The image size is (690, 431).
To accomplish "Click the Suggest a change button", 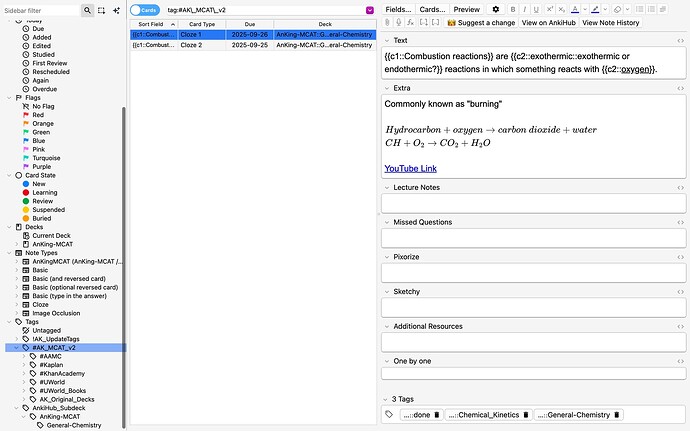I will [x=479, y=22].
